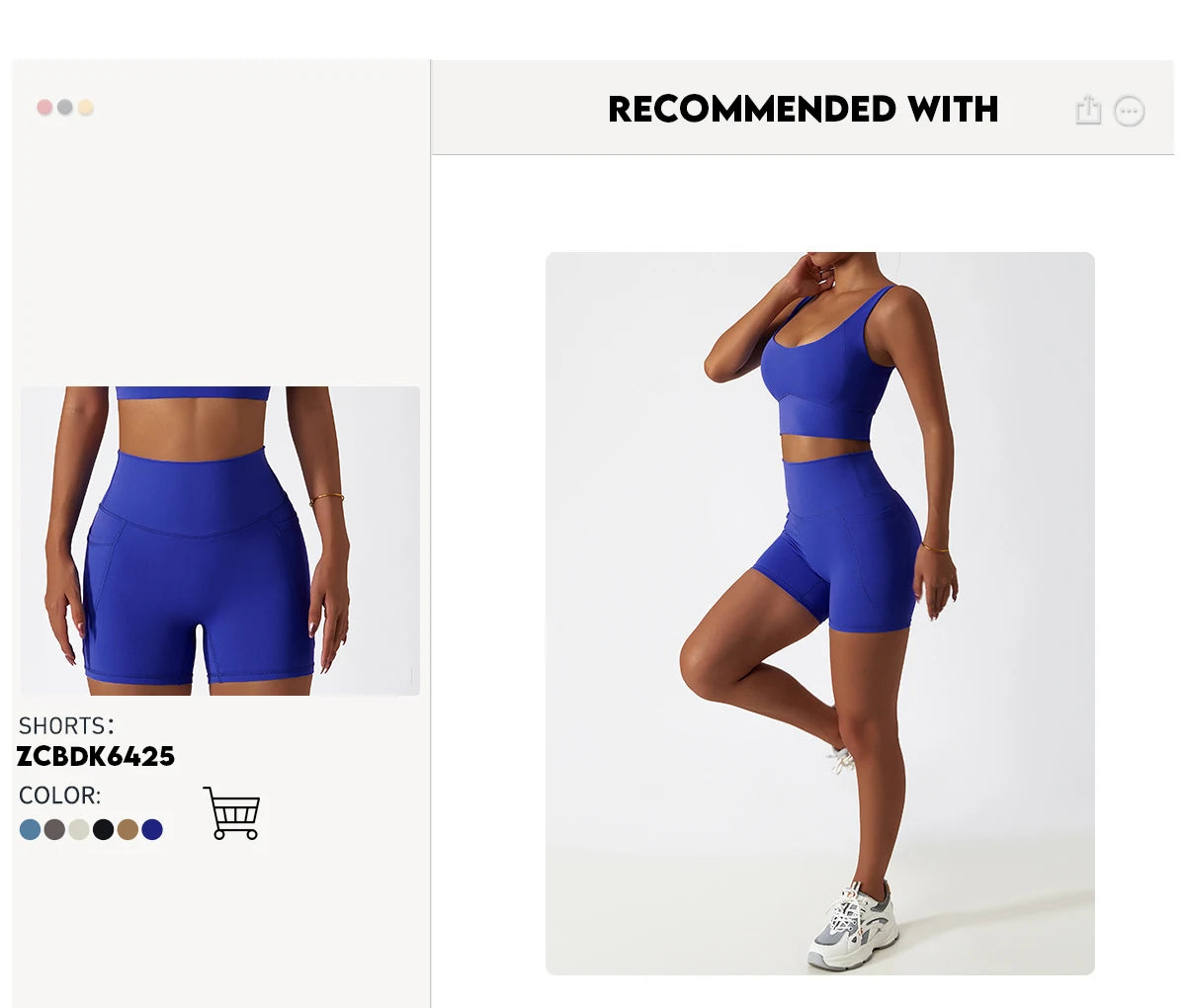The height and width of the screenshot is (1008, 1186).
Task: Open the three-dots more options icon
Action: pos(1130,111)
